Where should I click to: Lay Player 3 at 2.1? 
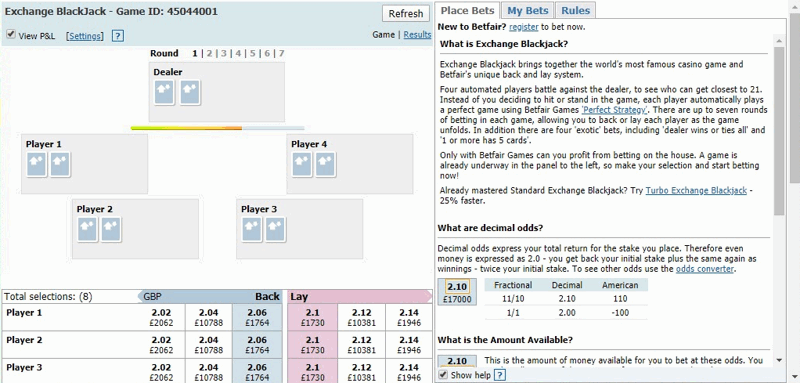coord(312,372)
